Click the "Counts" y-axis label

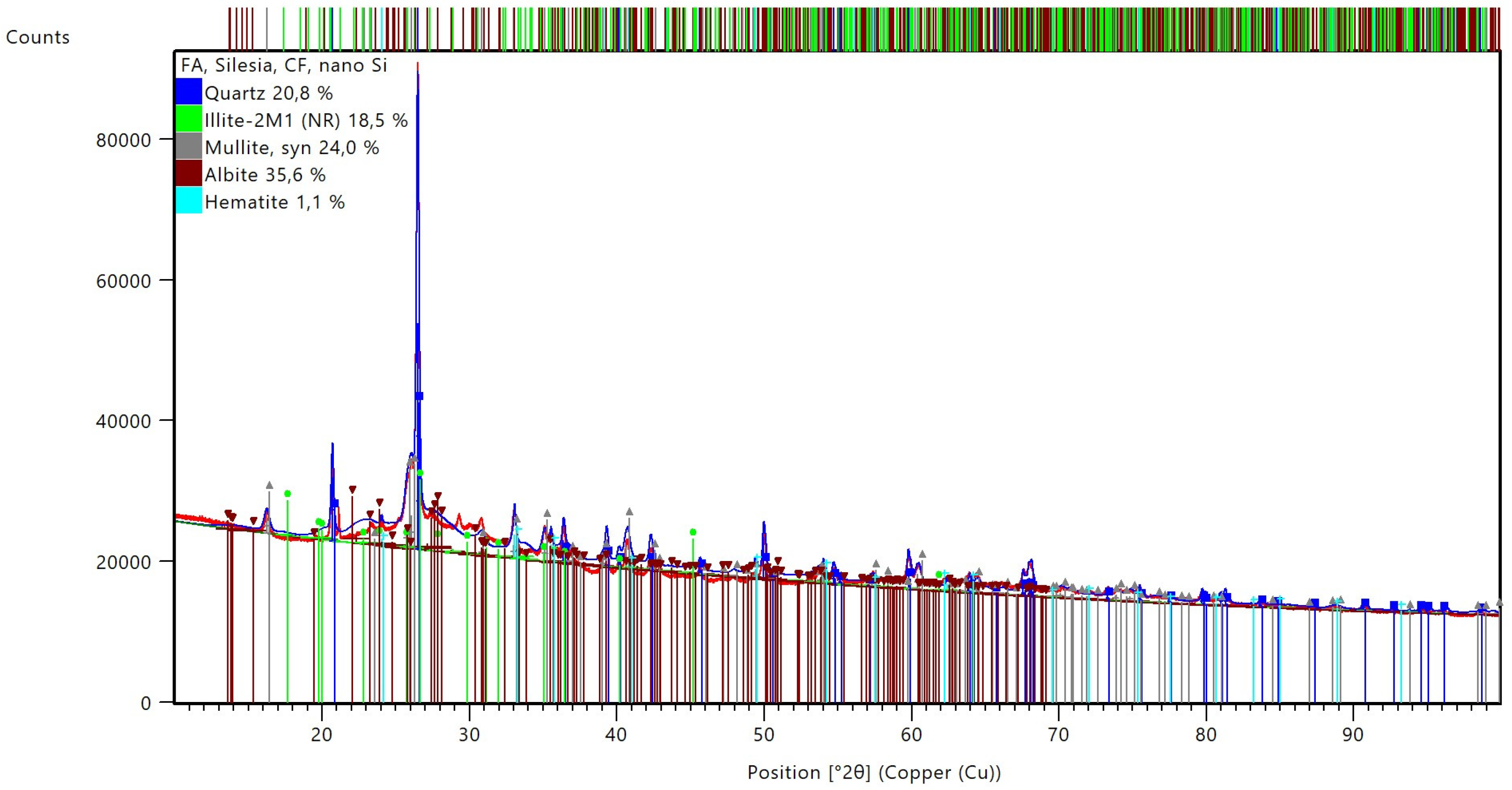(37, 37)
